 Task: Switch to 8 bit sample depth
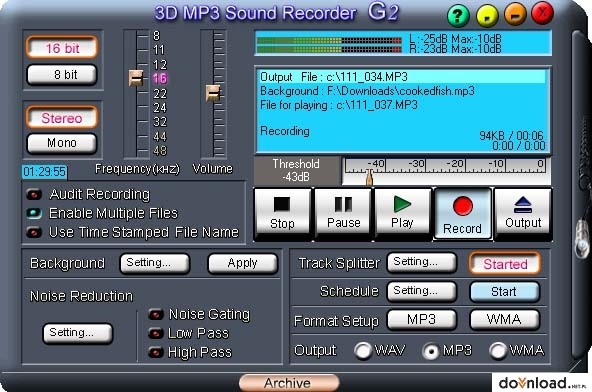pos(62,75)
